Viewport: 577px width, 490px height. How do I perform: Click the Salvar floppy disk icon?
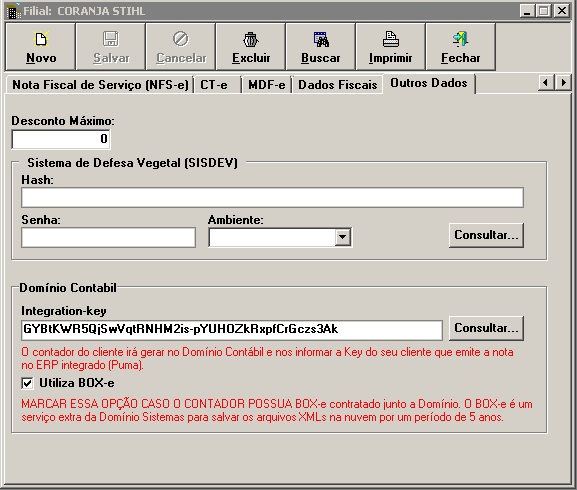111,39
